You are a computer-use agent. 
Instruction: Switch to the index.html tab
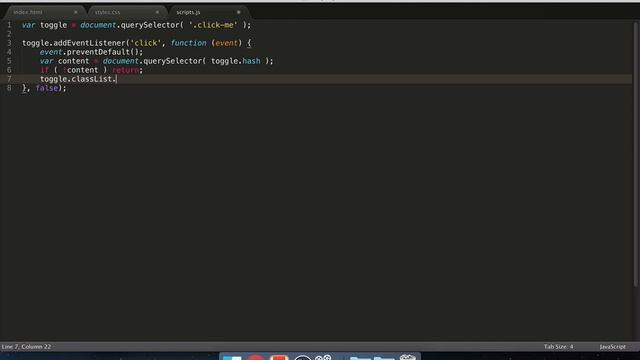28,12
